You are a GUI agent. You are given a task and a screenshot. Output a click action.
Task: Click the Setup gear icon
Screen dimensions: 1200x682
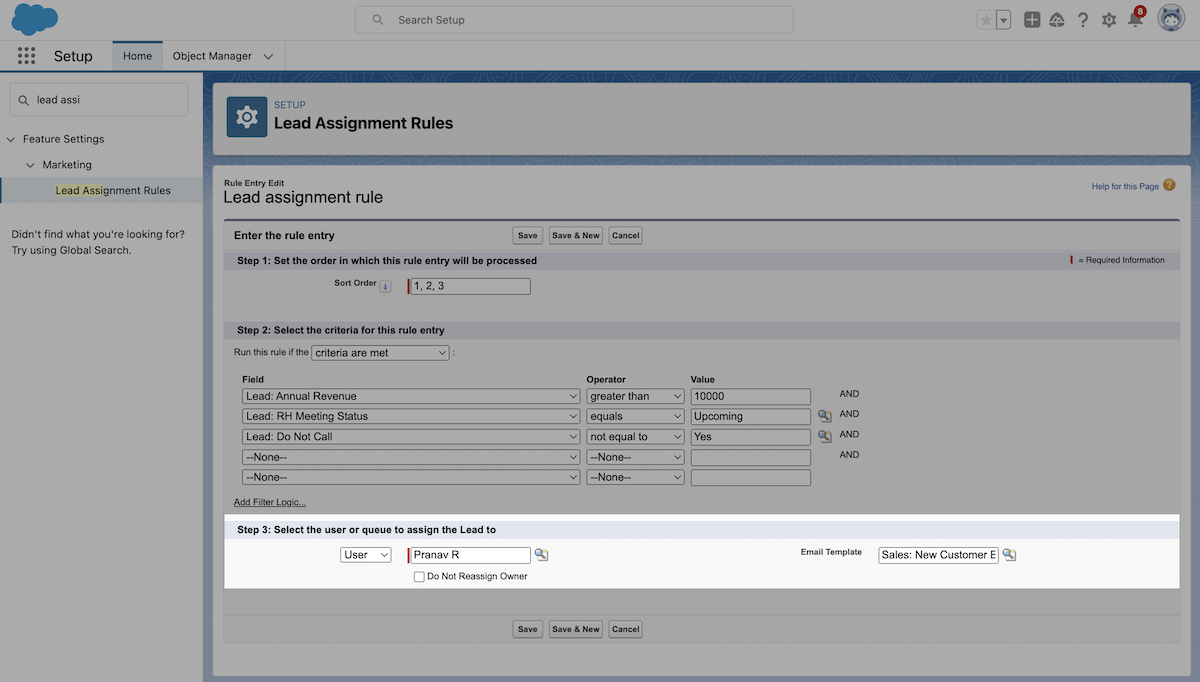pyautogui.click(x=1108, y=19)
